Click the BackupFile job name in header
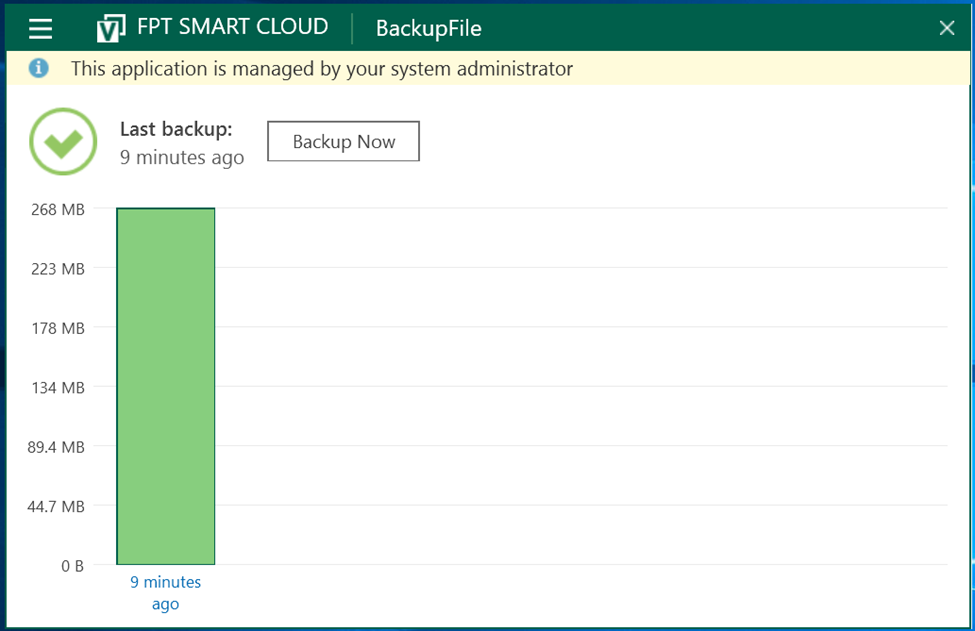Image resolution: width=975 pixels, height=631 pixels. (428, 28)
